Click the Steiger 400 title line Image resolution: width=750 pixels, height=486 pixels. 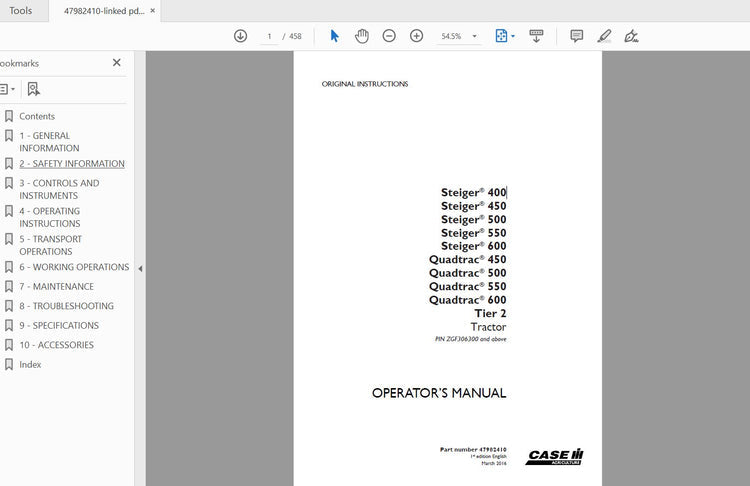point(474,192)
